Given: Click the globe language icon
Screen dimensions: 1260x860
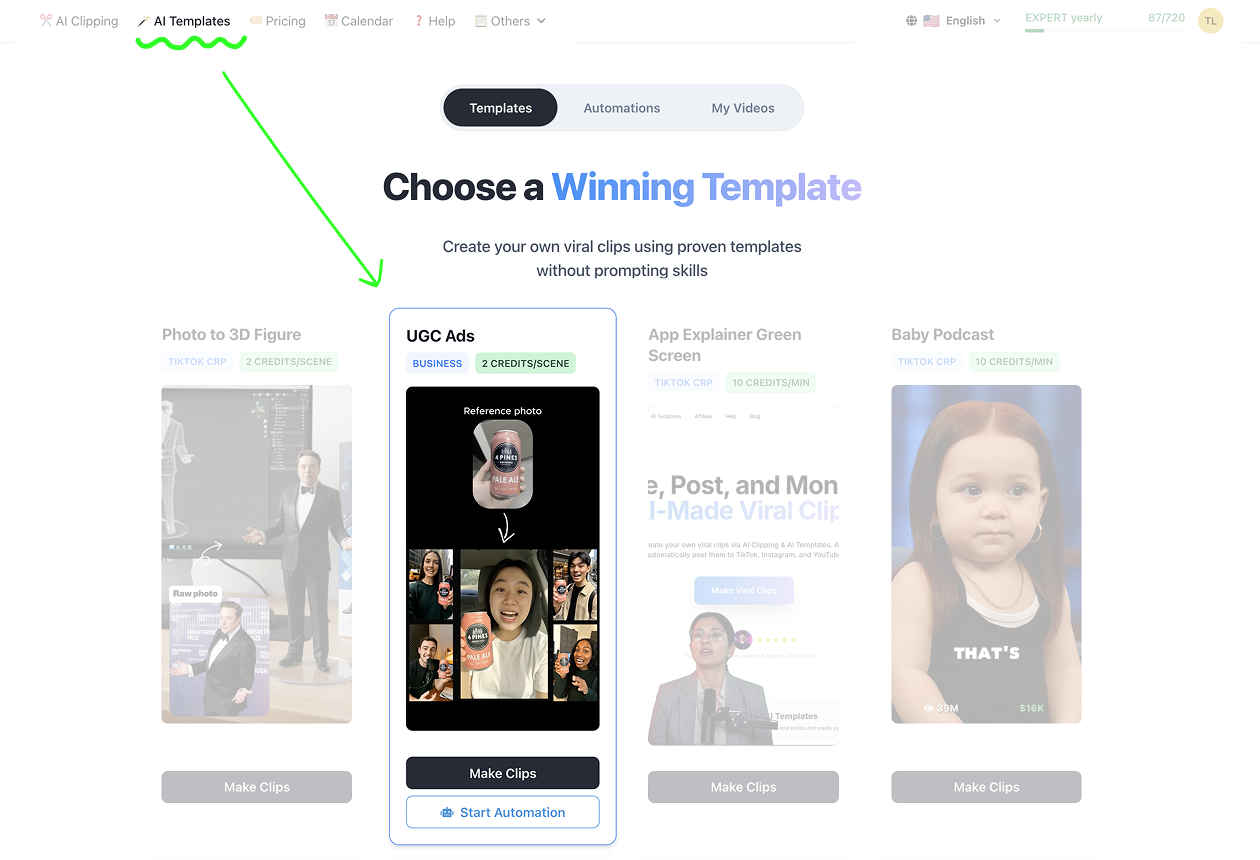Looking at the screenshot, I should (x=911, y=21).
